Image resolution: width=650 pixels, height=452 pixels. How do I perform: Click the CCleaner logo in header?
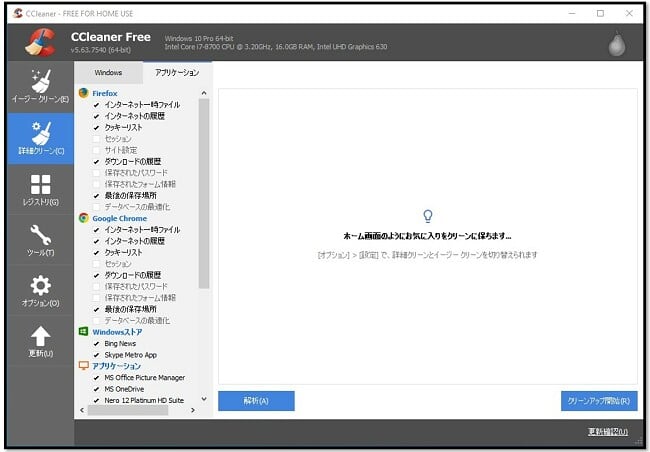click(41, 42)
